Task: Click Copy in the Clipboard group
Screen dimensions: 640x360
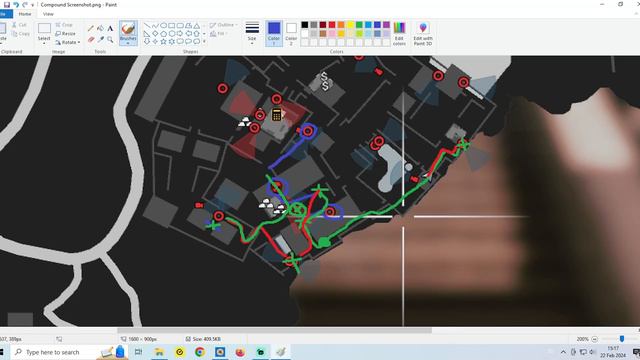Action: click(20, 34)
